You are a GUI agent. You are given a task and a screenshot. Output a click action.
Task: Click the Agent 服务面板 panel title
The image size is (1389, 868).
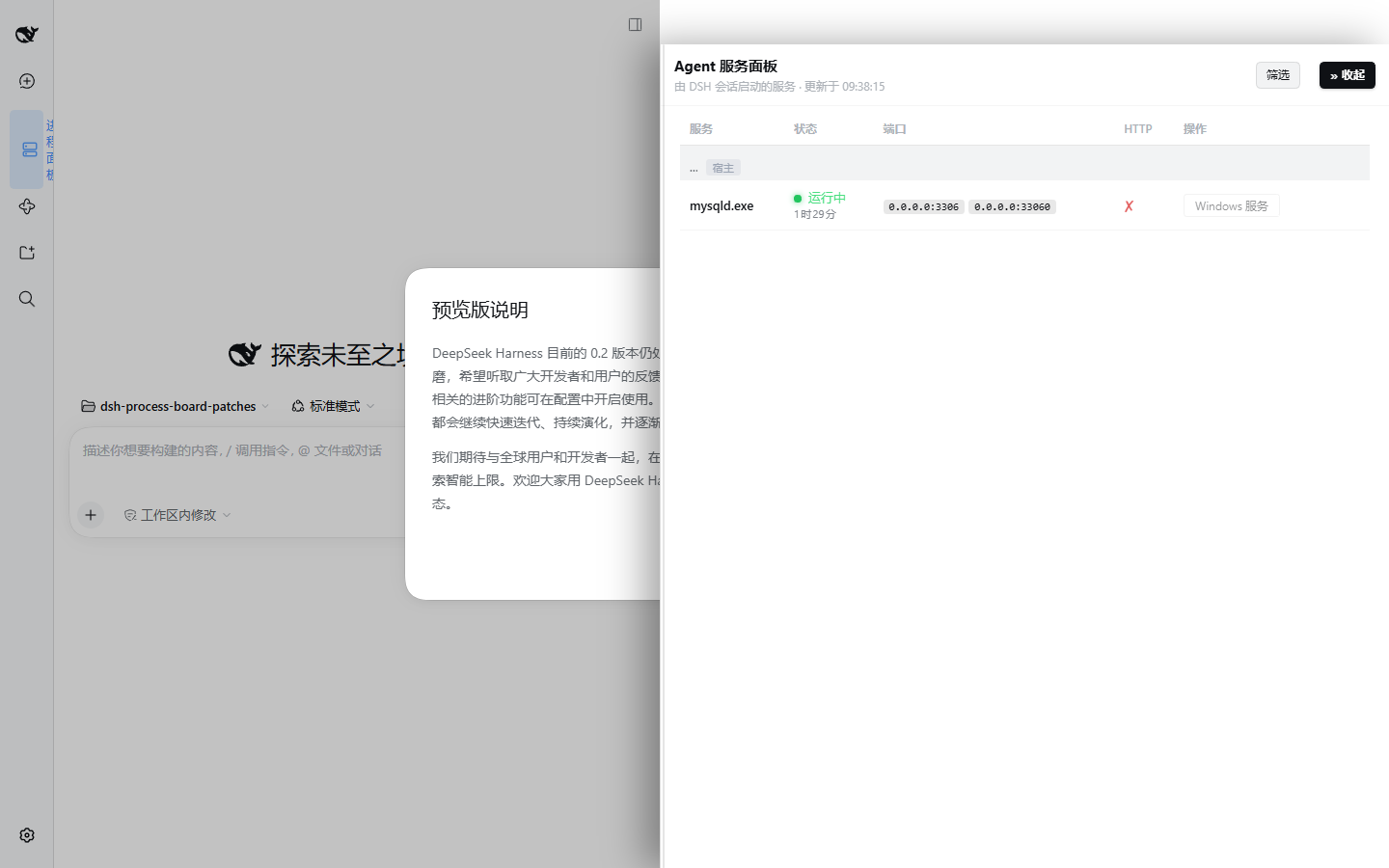(725, 67)
